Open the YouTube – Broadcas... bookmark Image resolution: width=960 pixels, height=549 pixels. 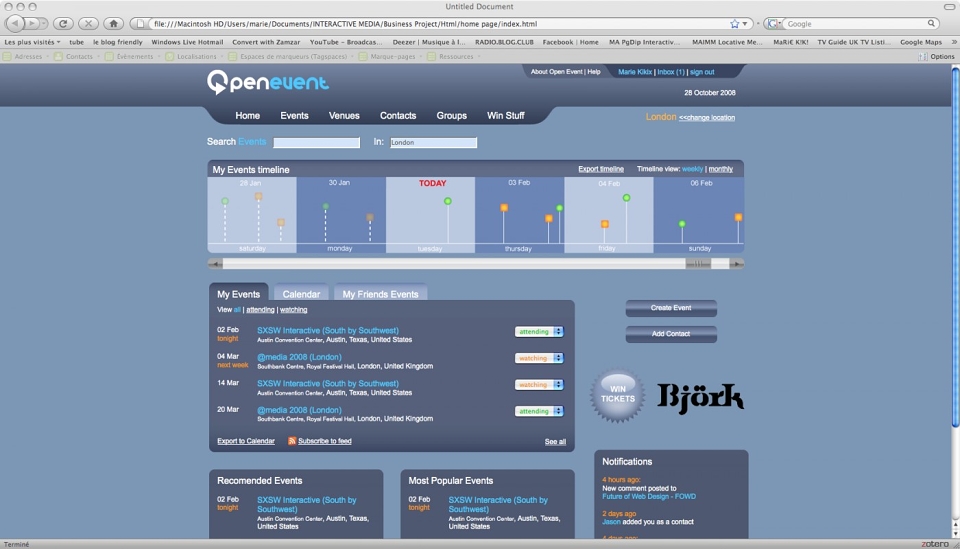pyautogui.click(x=346, y=42)
